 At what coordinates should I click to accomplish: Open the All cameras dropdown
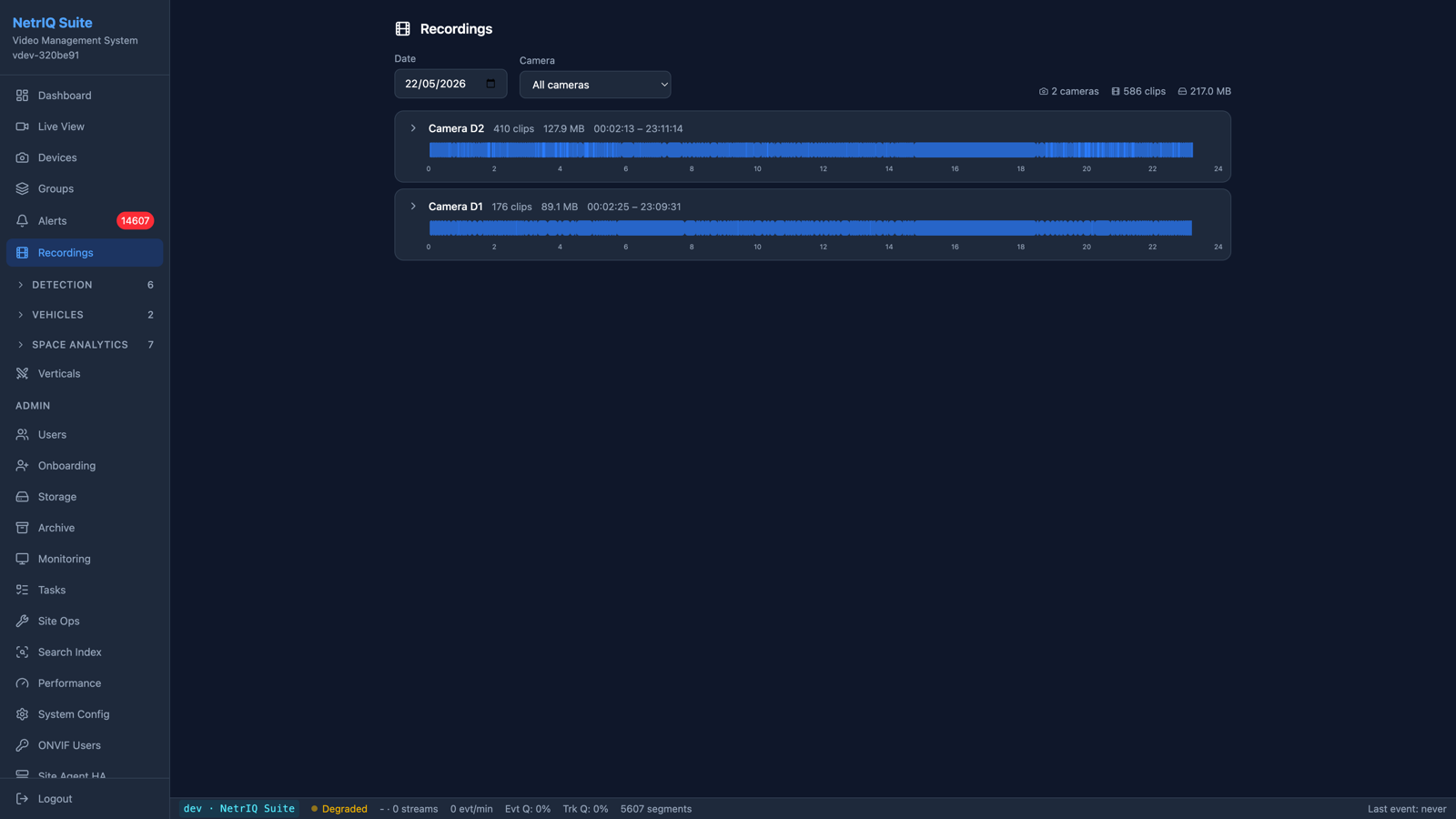[x=595, y=85]
